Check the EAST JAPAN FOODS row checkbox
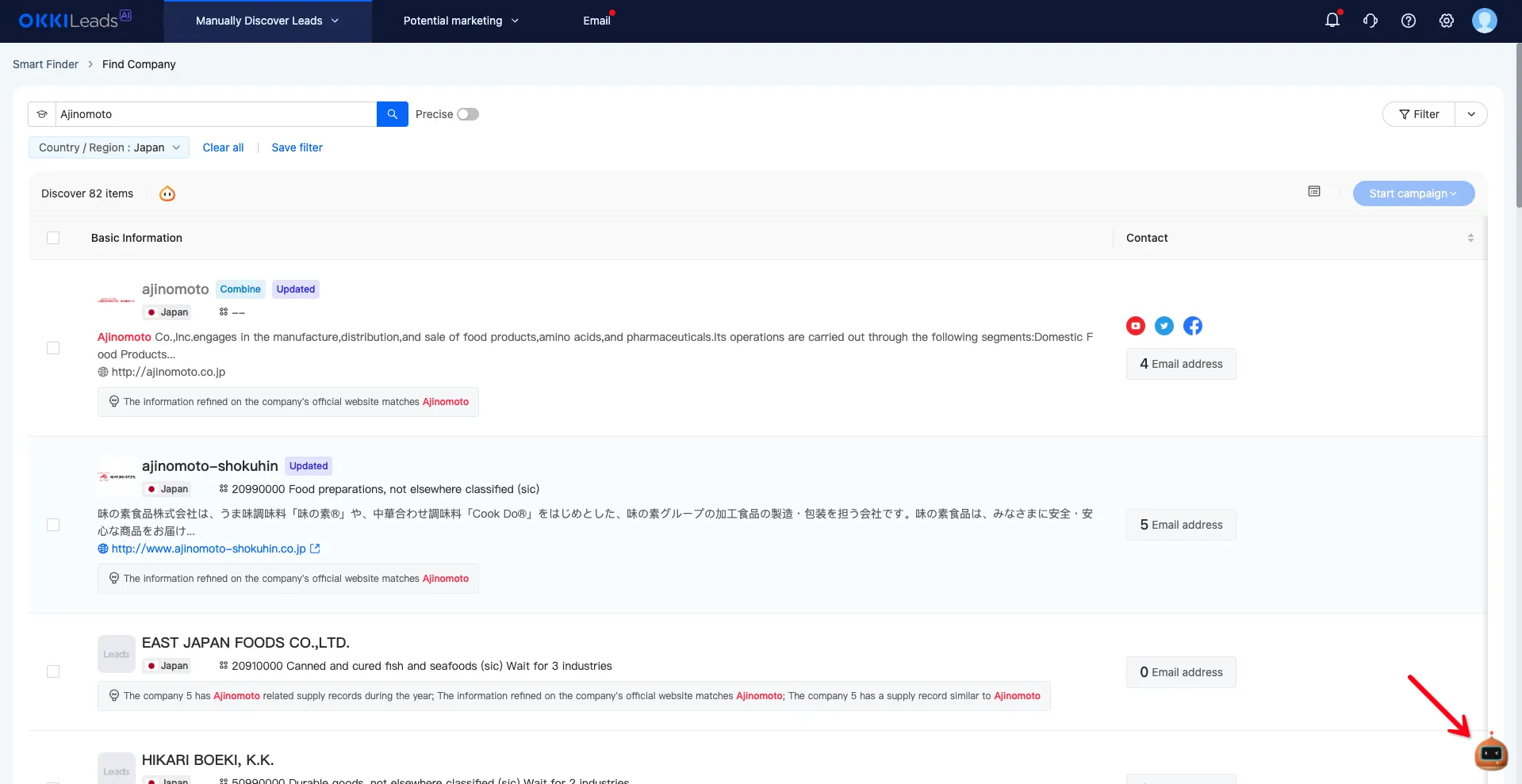This screenshot has width=1522, height=784. (x=53, y=671)
